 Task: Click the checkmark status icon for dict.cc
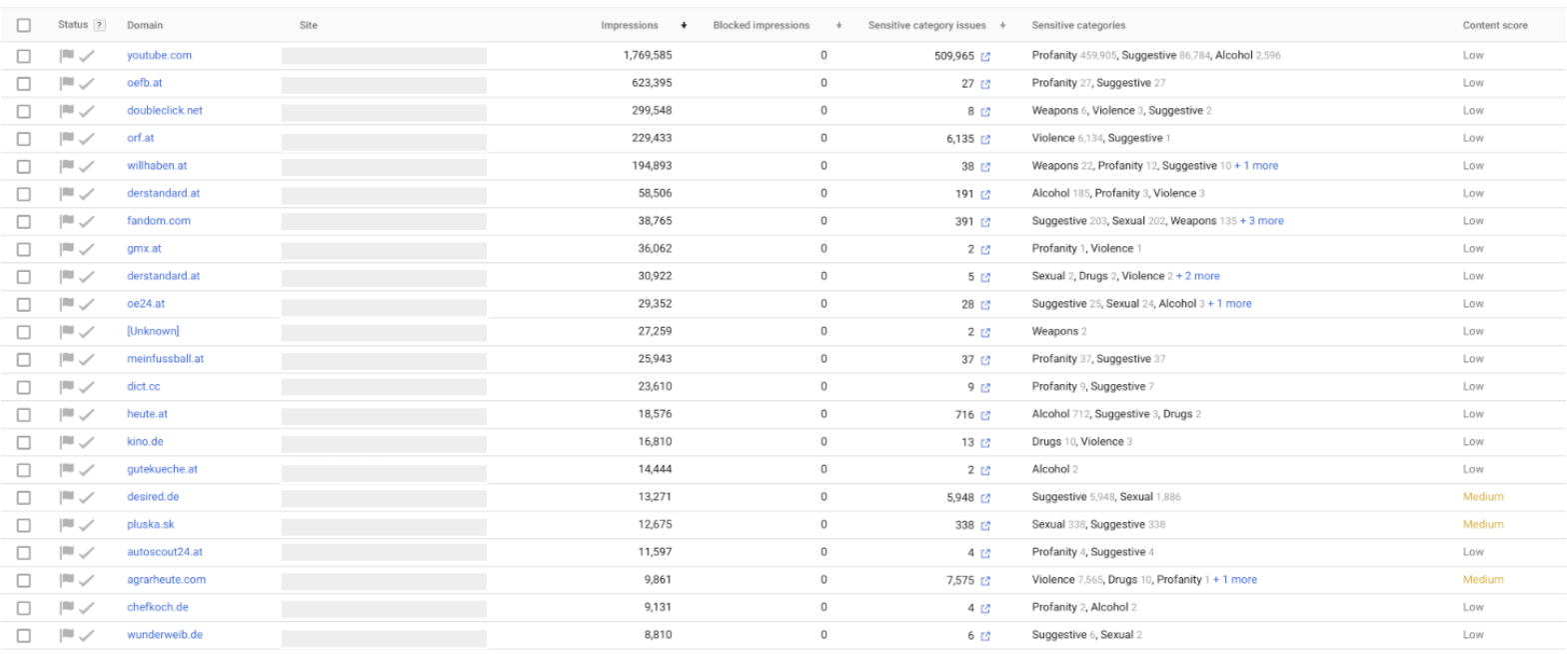(87, 387)
